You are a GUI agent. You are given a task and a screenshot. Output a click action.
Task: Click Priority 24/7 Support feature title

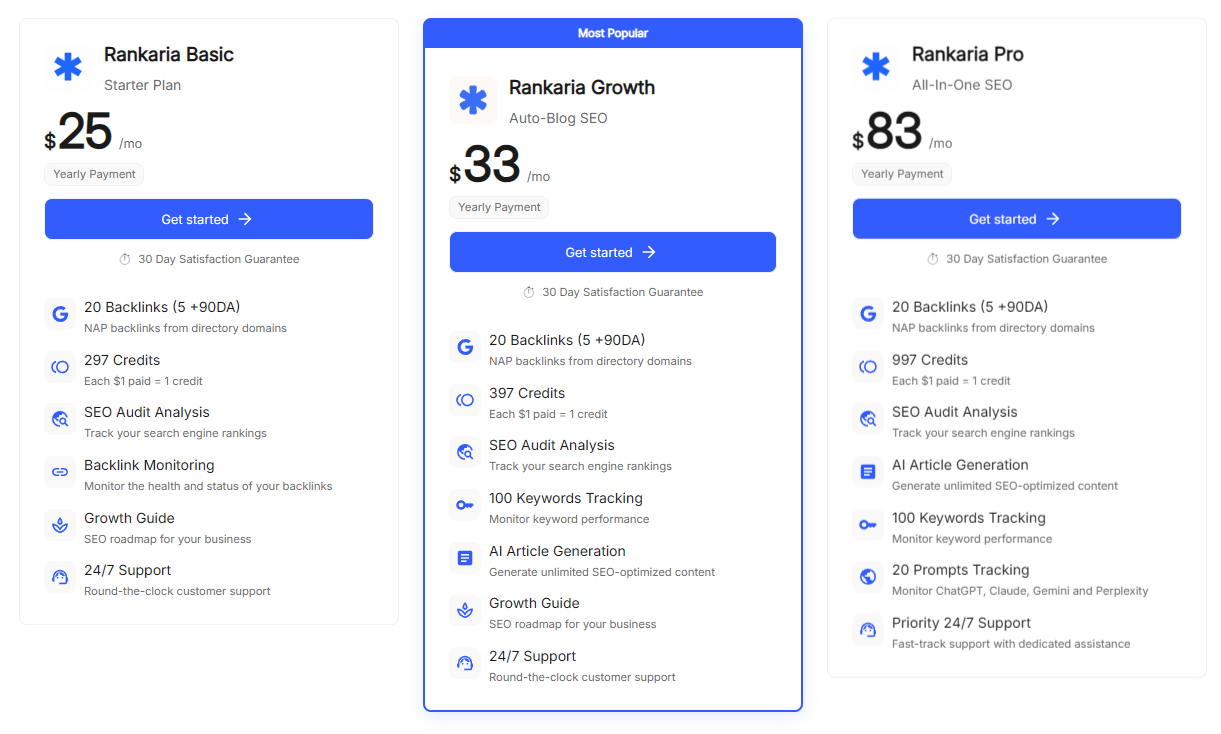(x=961, y=623)
